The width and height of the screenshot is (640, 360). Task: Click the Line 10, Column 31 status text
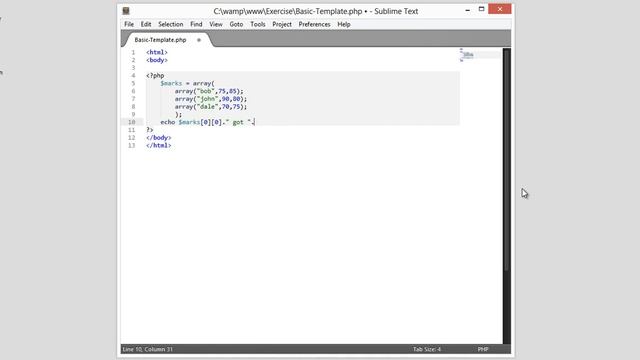(148, 349)
